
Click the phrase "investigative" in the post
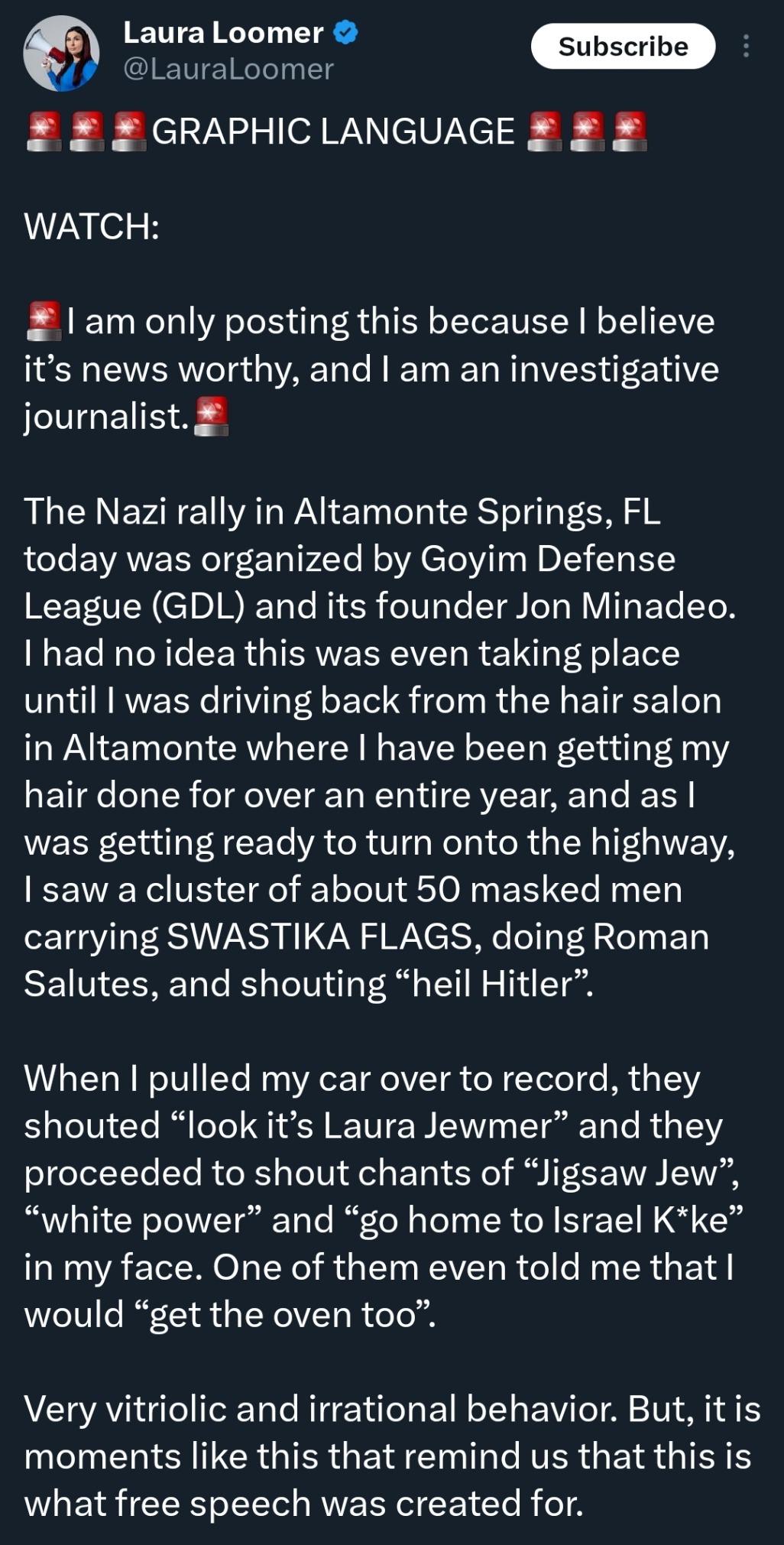pyautogui.click(x=614, y=369)
